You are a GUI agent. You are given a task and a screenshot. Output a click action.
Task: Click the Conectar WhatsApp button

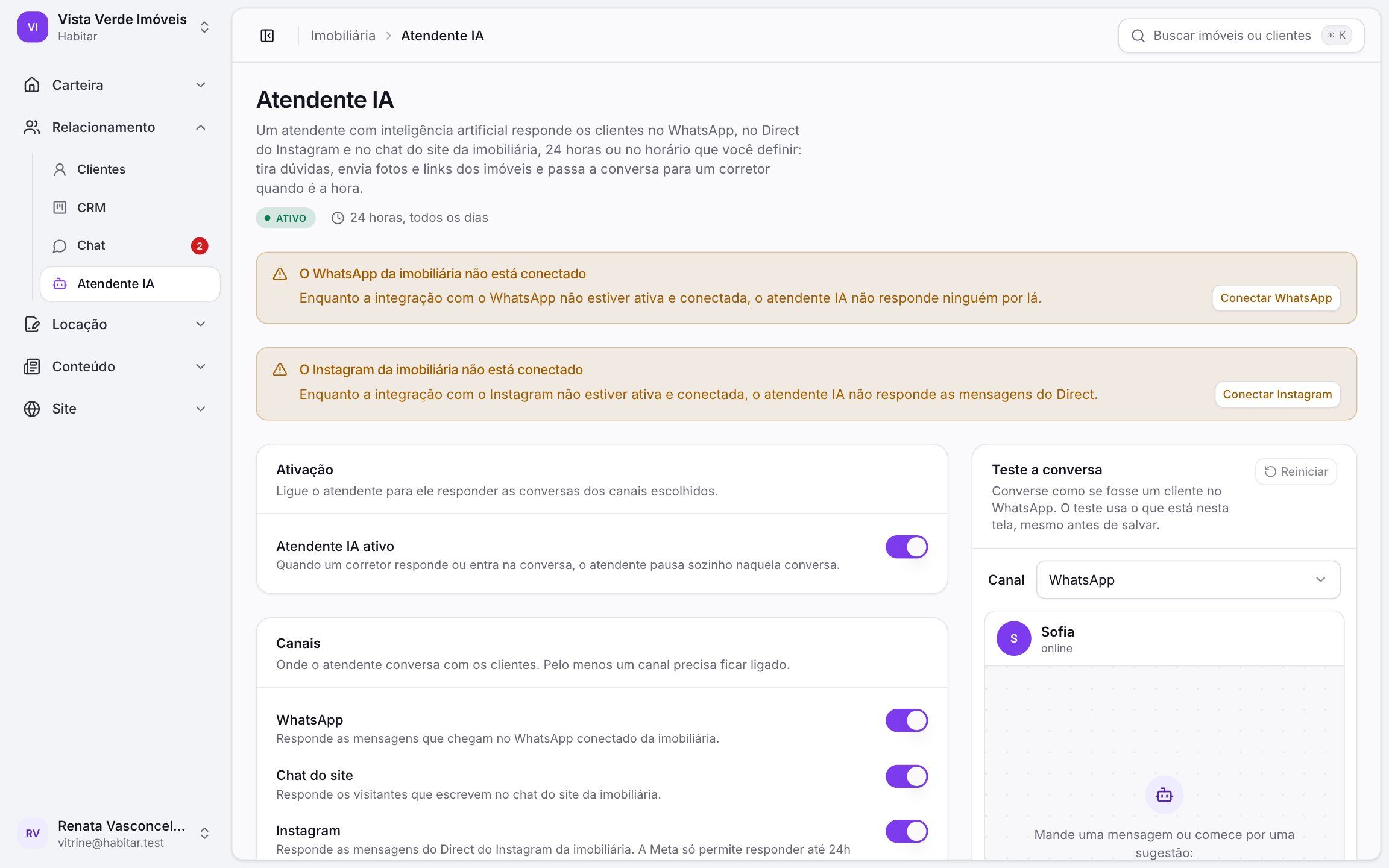[x=1276, y=298]
